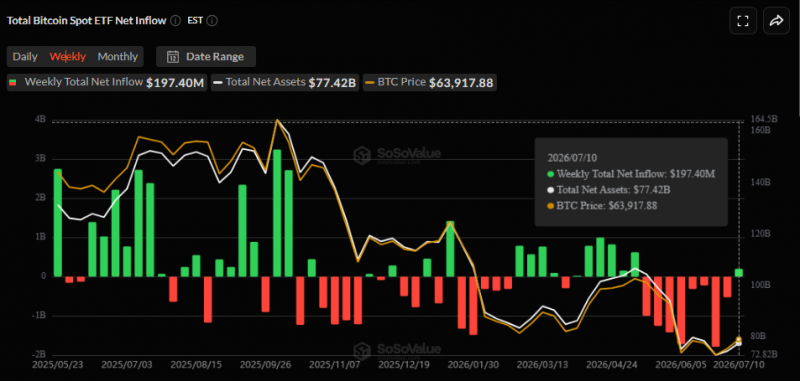Click tooltip Total Net Assets: $77.42B line

click(x=608, y=190)
